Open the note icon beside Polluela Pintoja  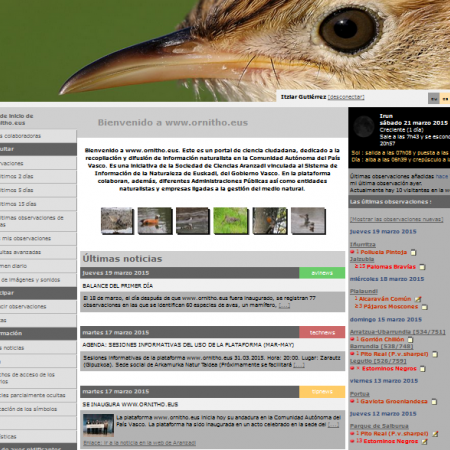coord(413,253)
